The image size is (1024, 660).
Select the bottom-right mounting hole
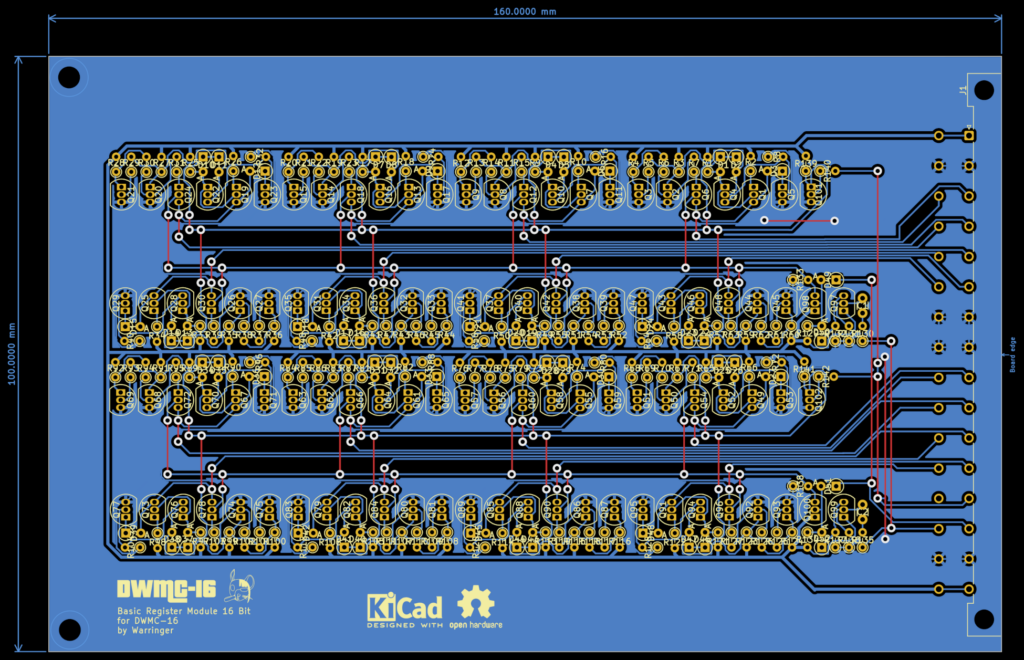click(984, 619)
